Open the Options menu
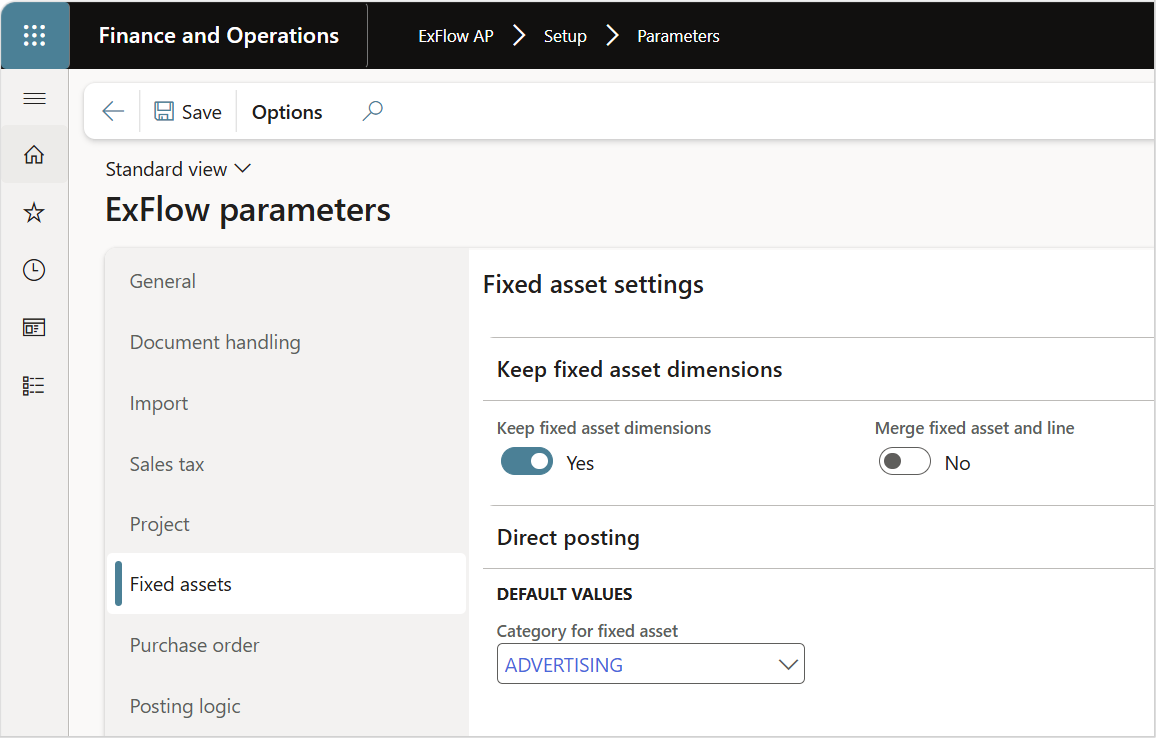Viewport: 1158px width, 740px height. [x=287, y=112]
